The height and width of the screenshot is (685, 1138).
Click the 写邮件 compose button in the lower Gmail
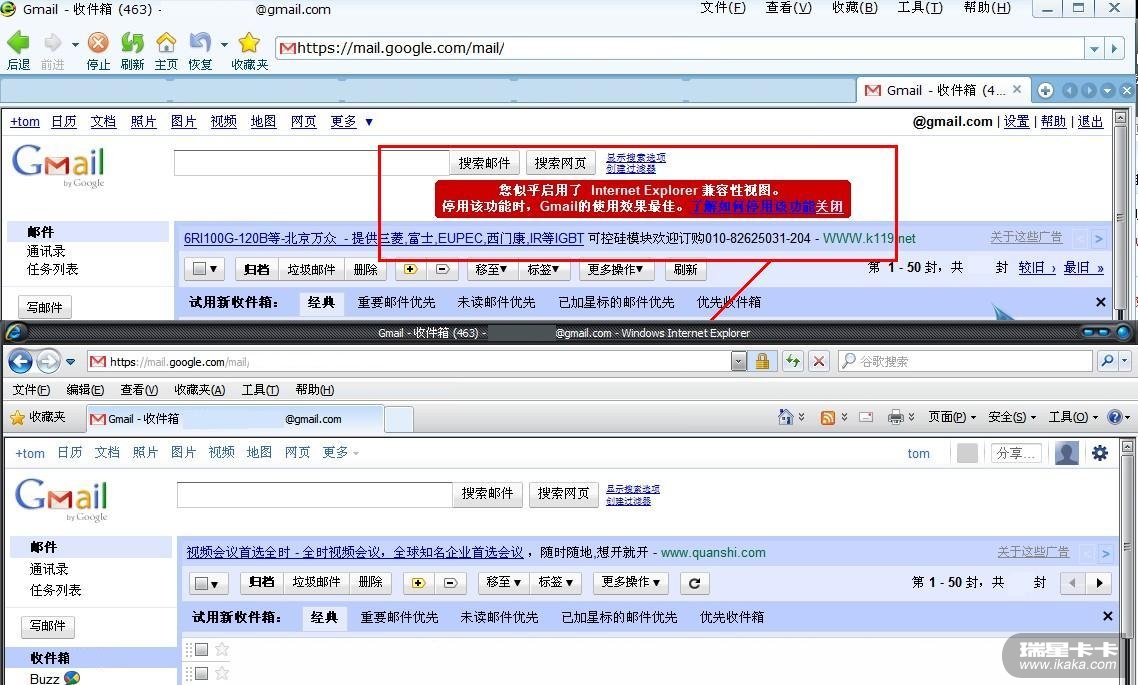pyautogui.click(x=48, y=625)
